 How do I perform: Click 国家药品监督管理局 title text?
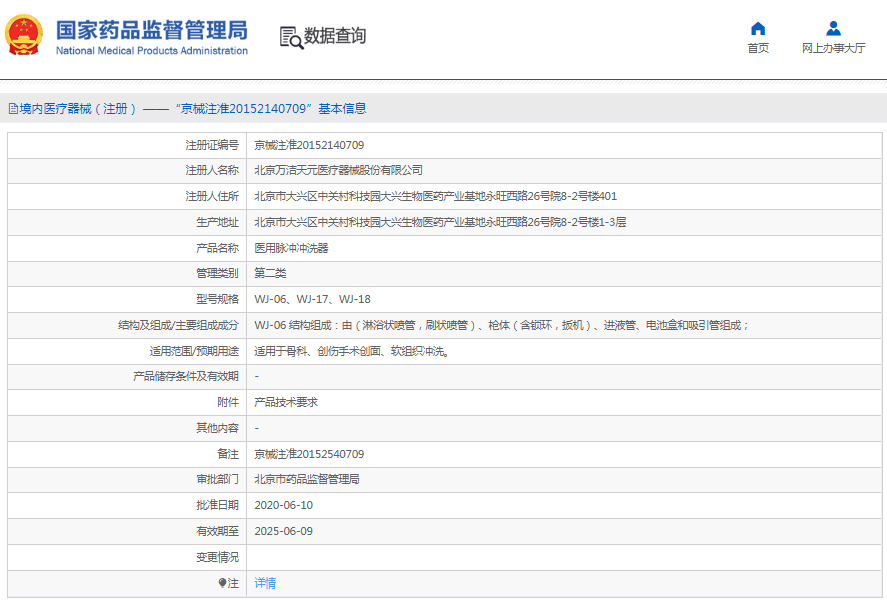[x=152, y=30]
